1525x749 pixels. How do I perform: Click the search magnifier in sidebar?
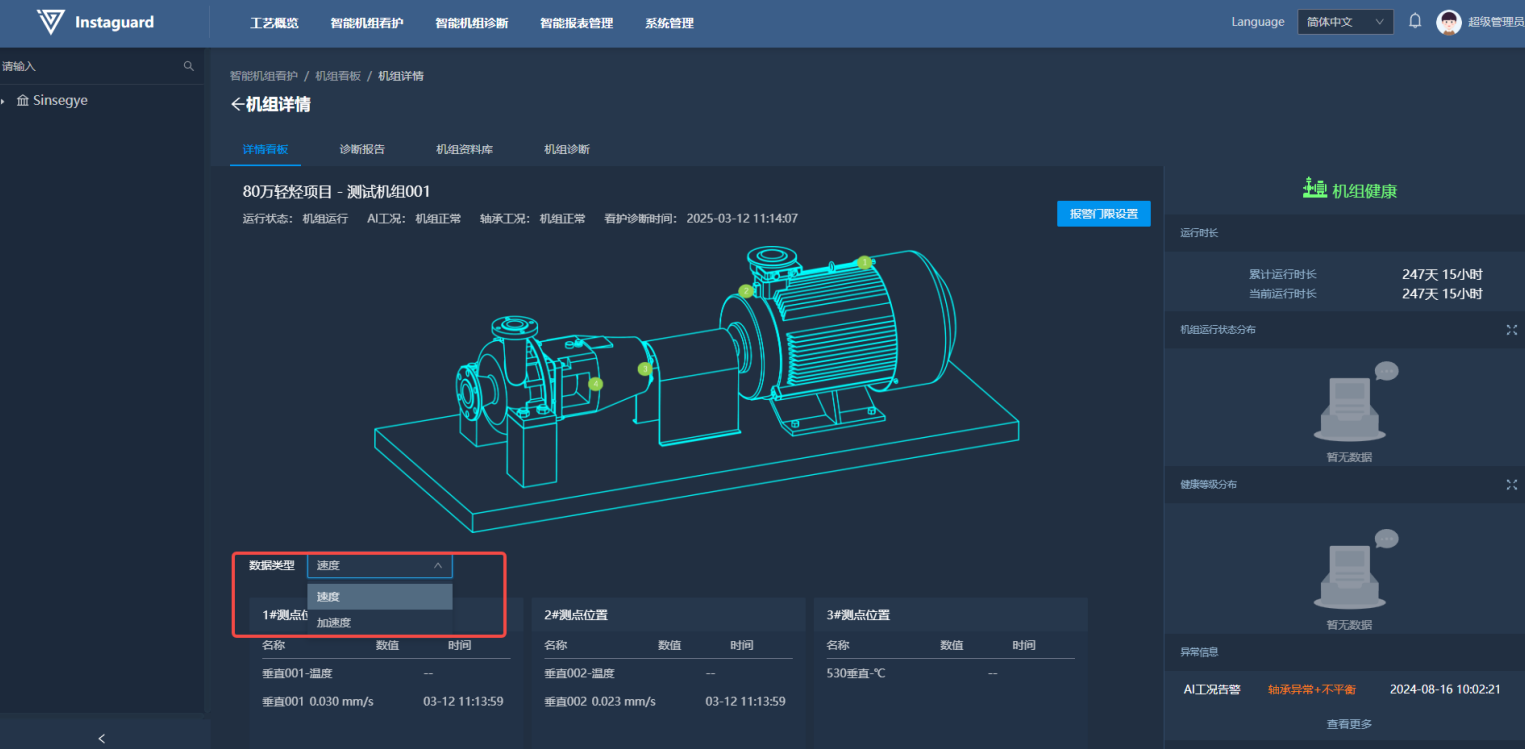pyautogui.click(x=189, y=66)
